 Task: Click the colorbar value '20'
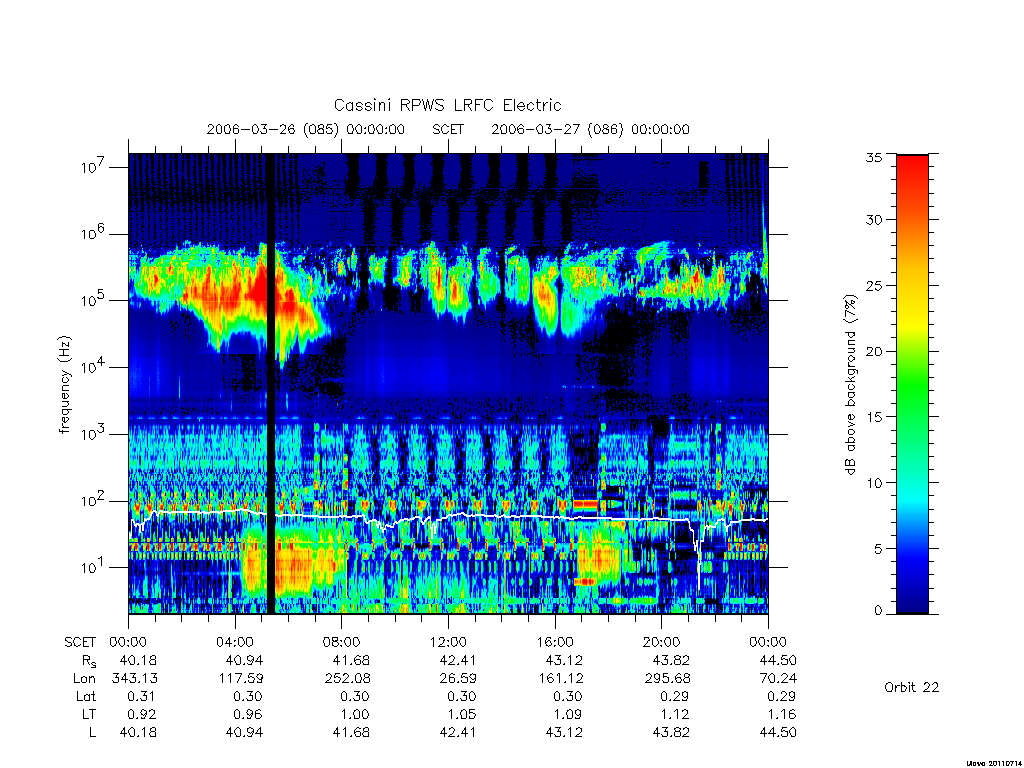pos(873,351)
